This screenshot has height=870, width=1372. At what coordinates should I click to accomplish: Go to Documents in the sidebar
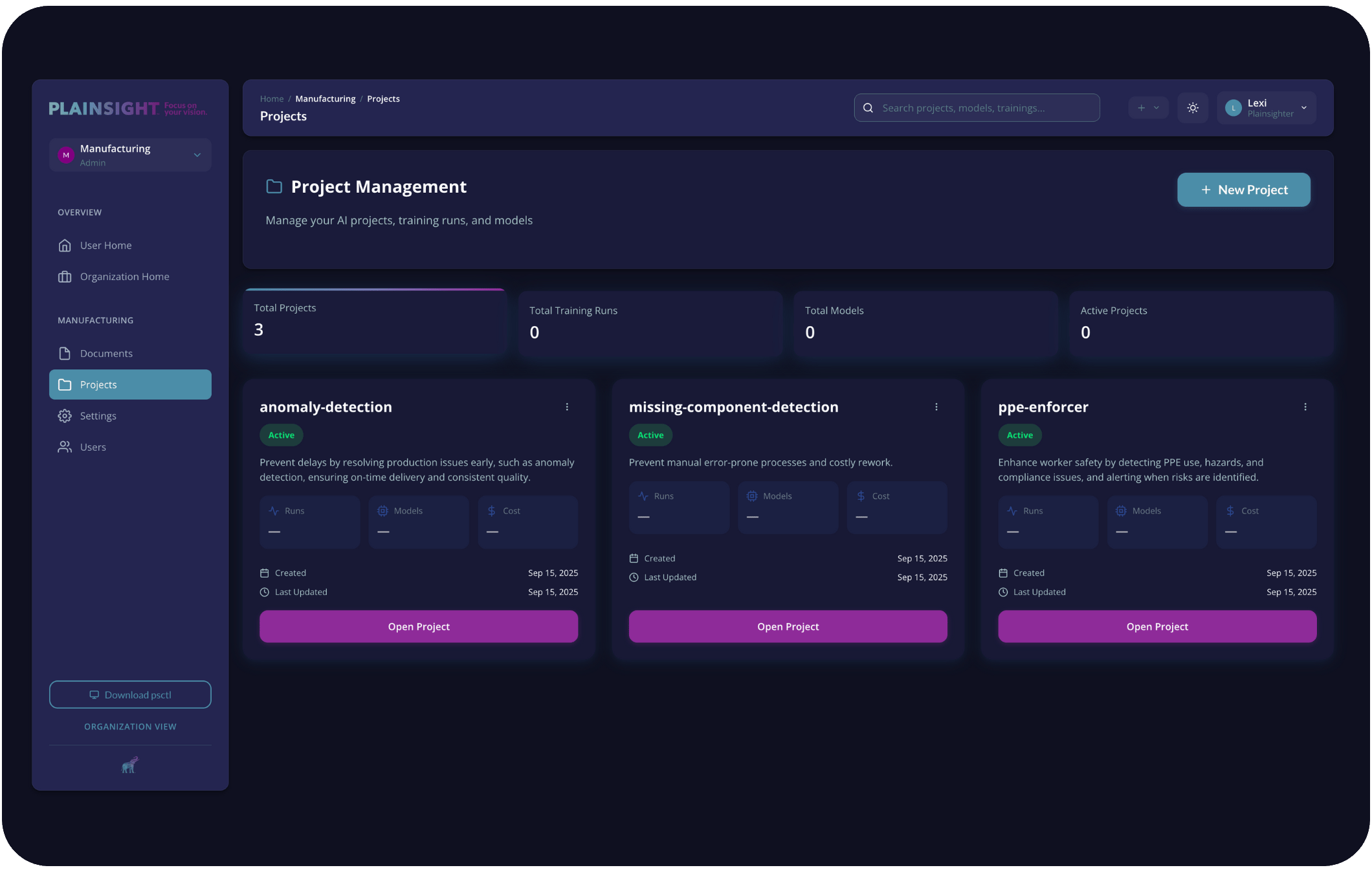click(106, 353)
